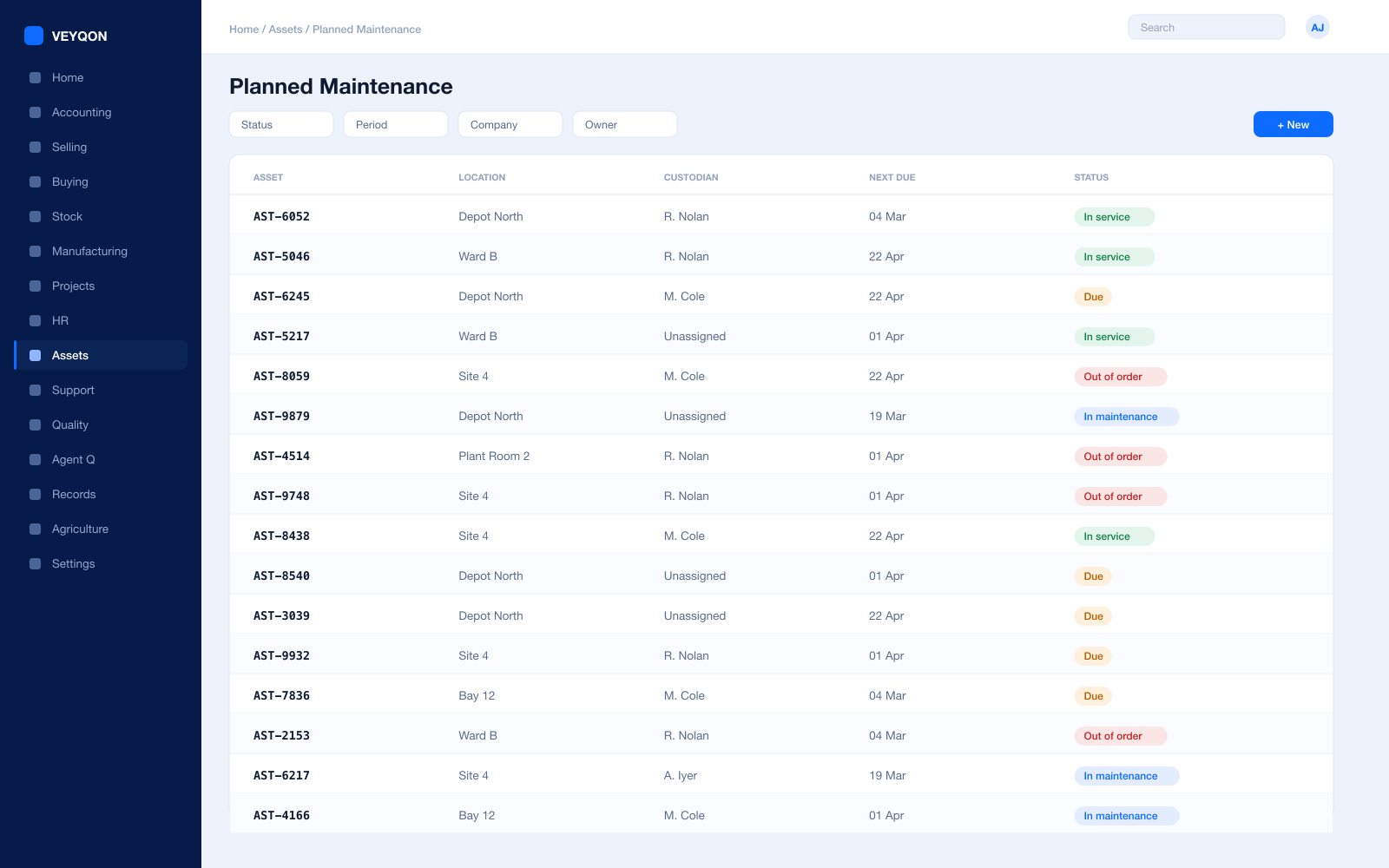Open asset AST-9748

281,496
